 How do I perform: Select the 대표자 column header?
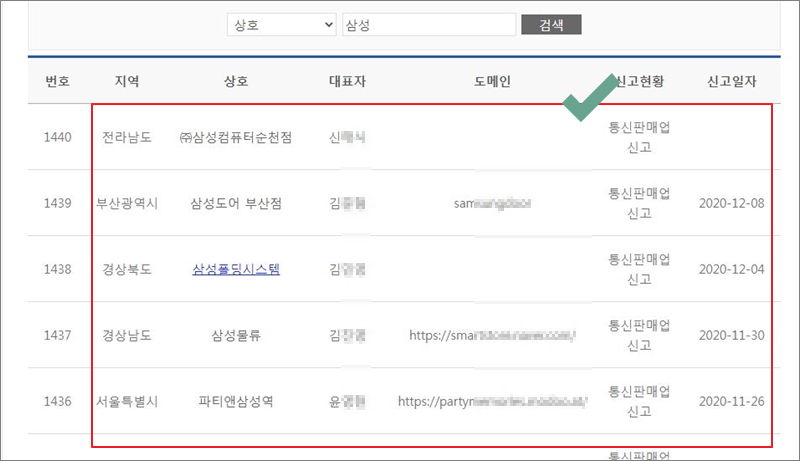(x=347, y=81)
